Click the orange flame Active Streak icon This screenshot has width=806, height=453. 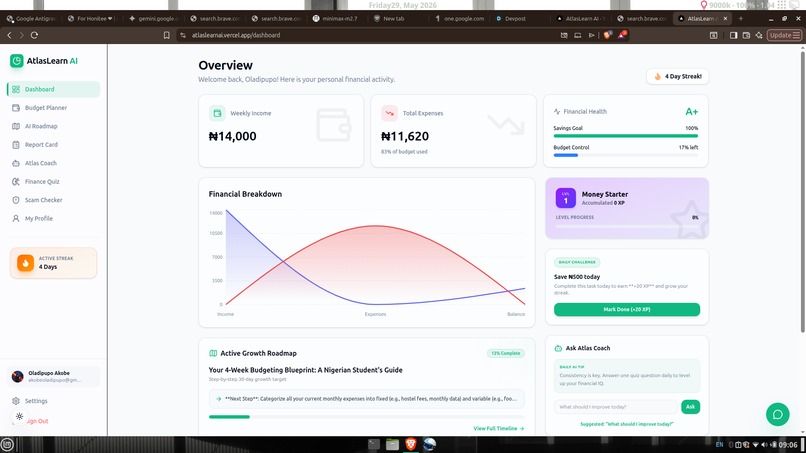pyautogui.click(x=25, y=263)
